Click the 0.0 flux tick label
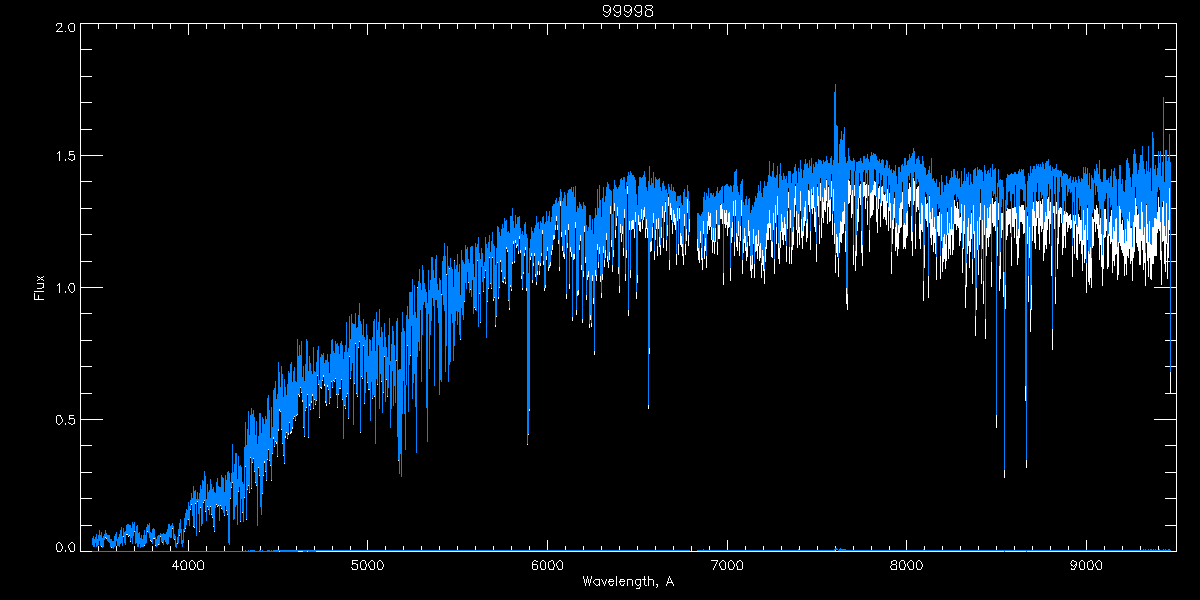1200x600 pixels. point(66,548)
